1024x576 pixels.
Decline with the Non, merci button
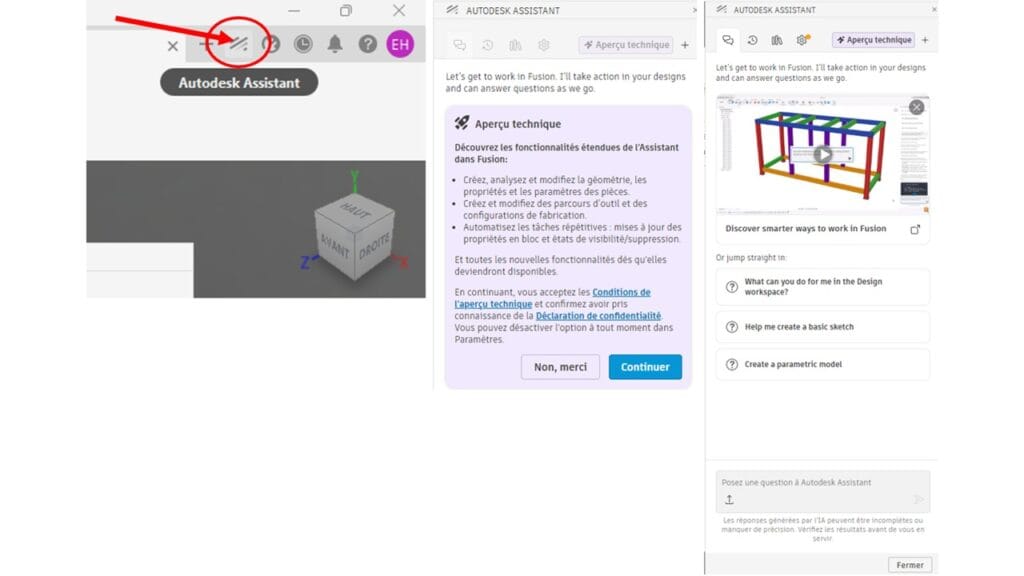coord(560,367)
